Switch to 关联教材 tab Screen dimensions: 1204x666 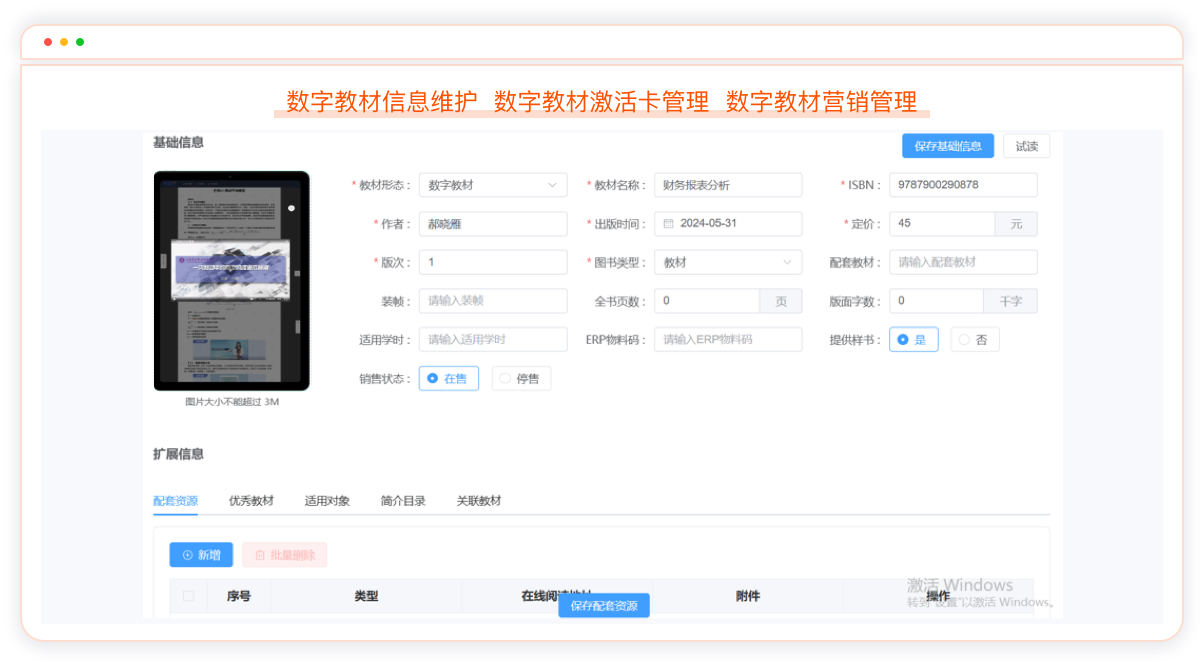[x=479, y=501]
